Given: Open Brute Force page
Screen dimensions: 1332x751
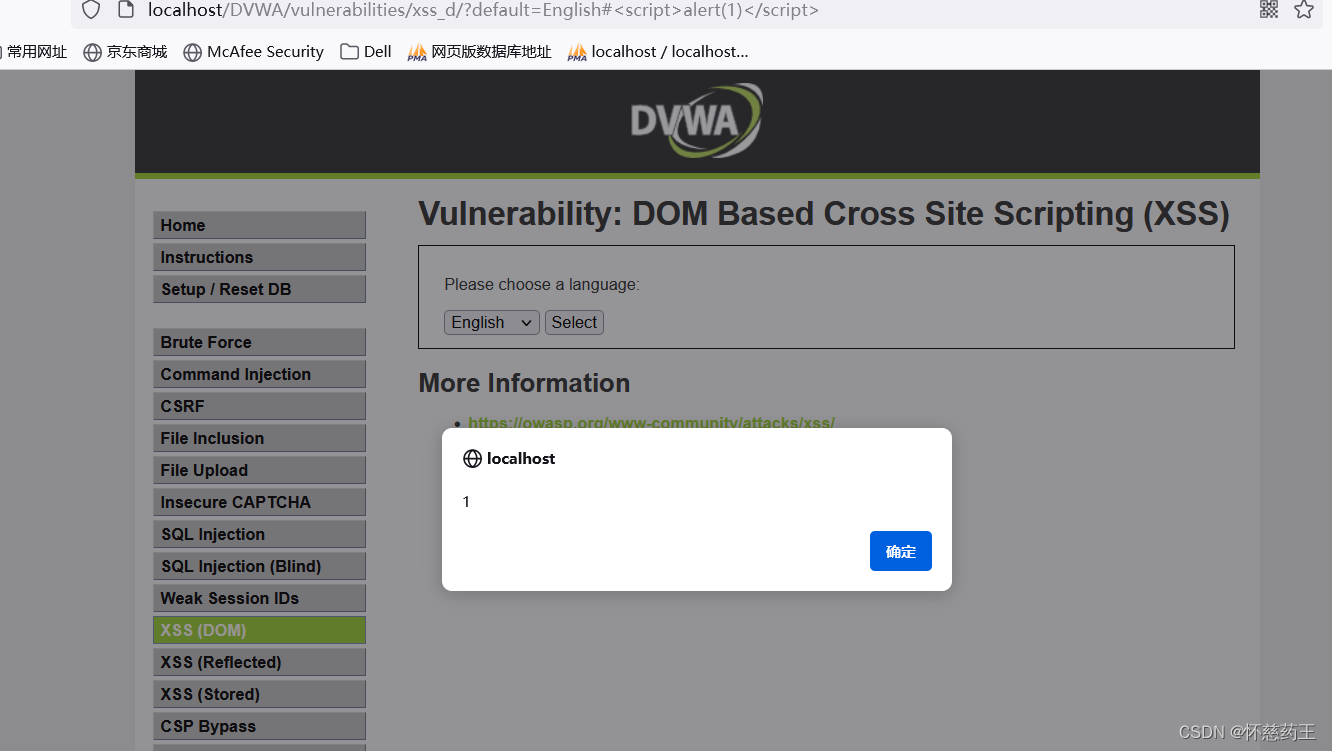Looking at the screenshot, I should 259,342.
